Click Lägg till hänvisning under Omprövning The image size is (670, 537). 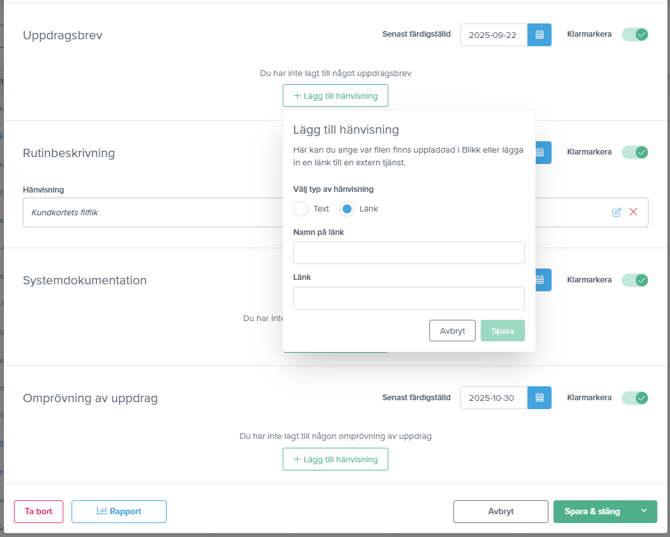click(x=335, y=459)
